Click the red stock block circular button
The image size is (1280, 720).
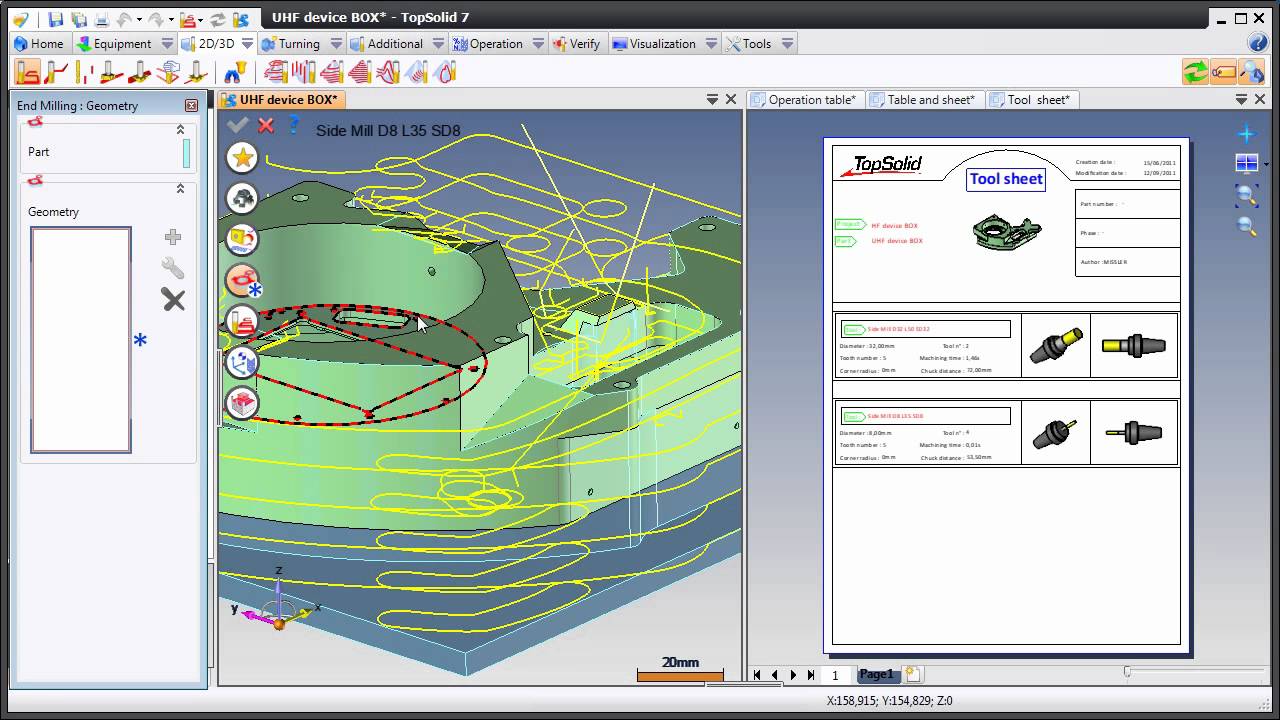(x=242, y=403)
